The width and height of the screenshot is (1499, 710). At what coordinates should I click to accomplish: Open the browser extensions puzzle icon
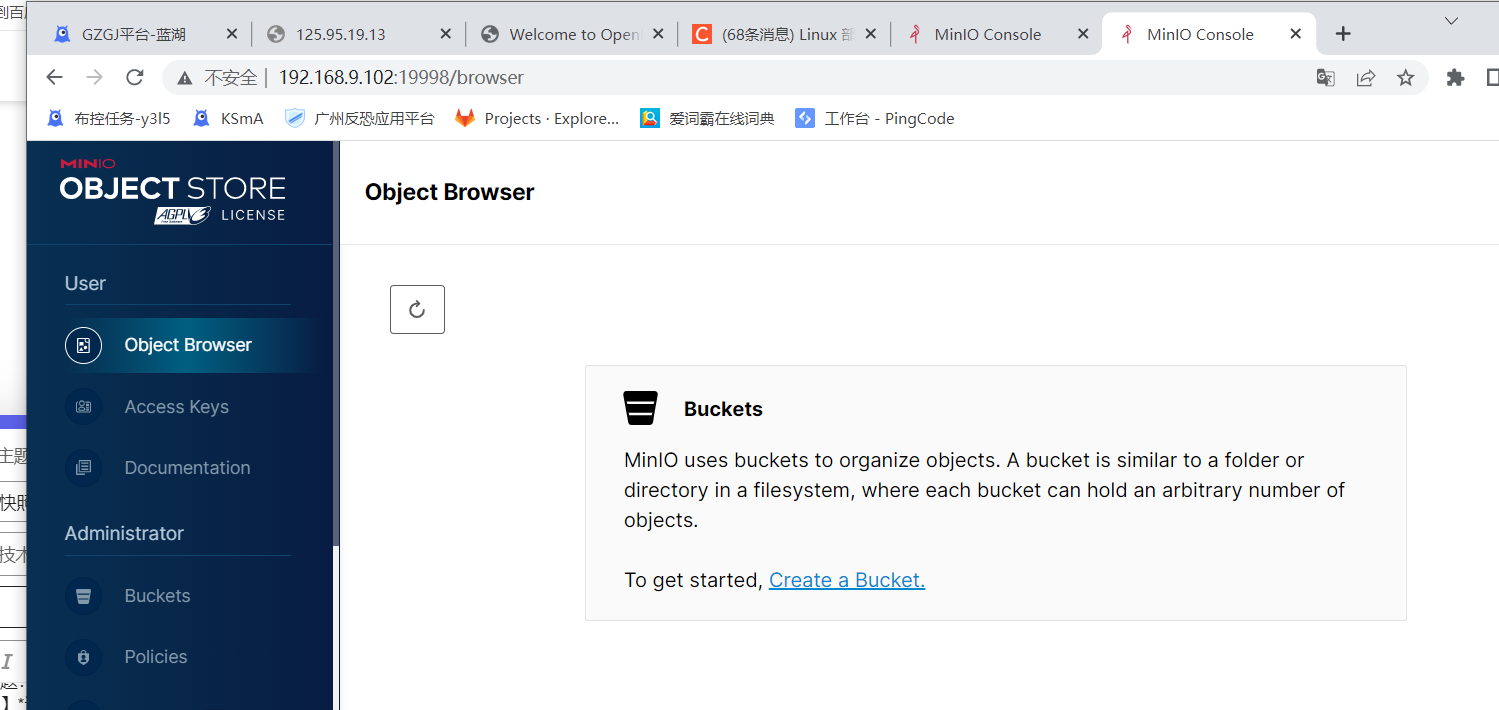click(x=1455, y=77)
